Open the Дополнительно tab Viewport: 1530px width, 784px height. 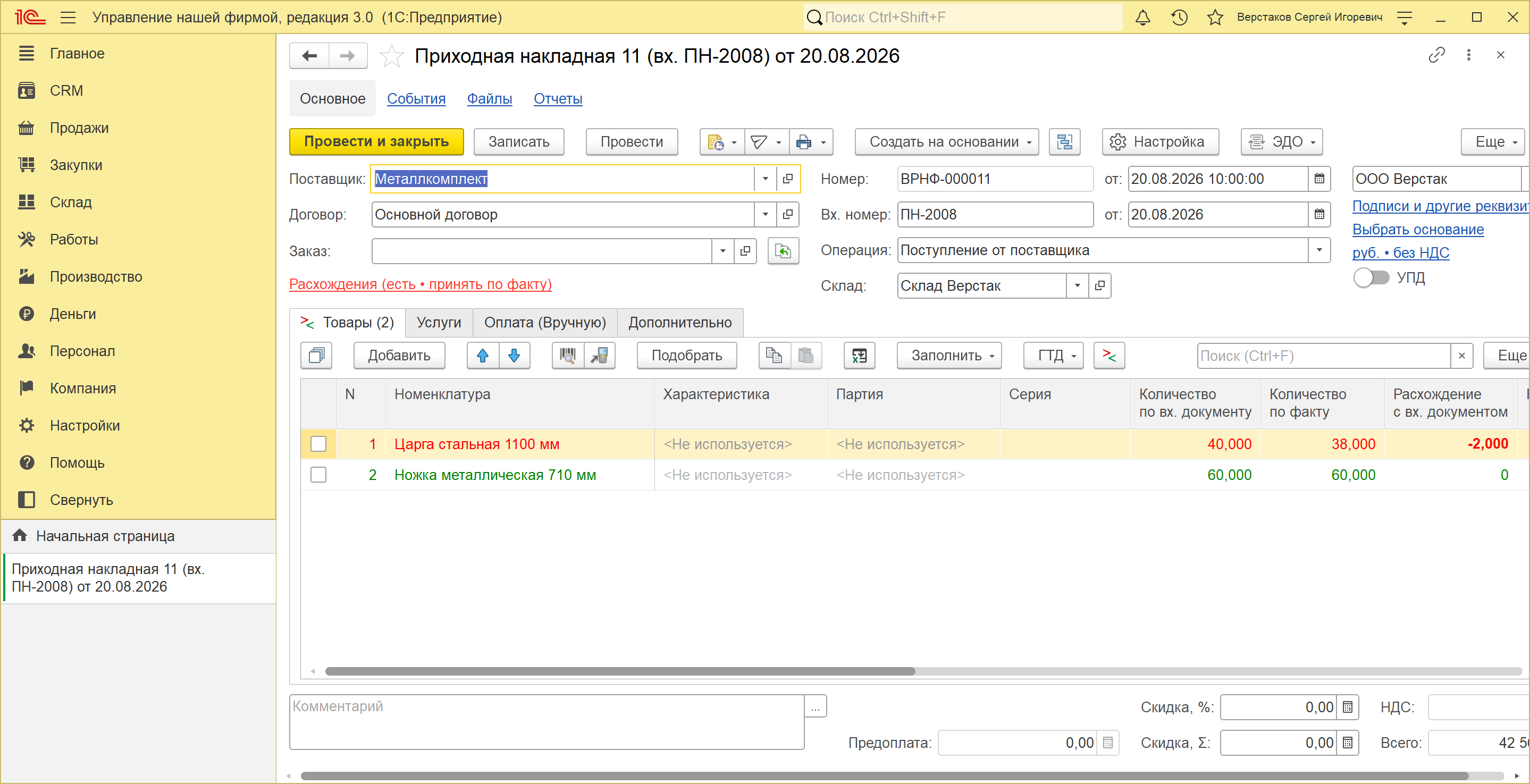coord(680,323)
